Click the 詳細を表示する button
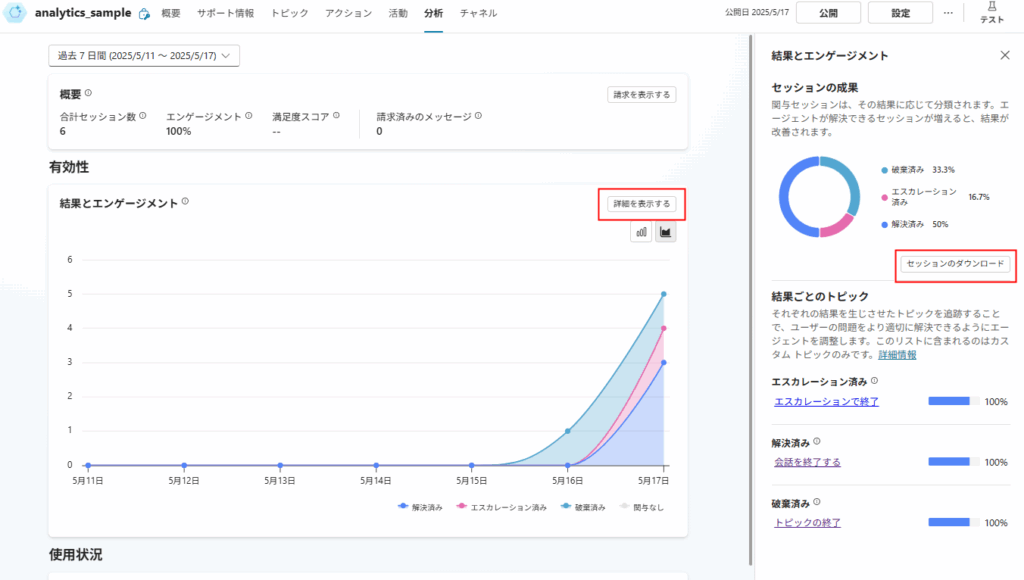This screenshot has width=1024, height=580. (x=641, y=204)
